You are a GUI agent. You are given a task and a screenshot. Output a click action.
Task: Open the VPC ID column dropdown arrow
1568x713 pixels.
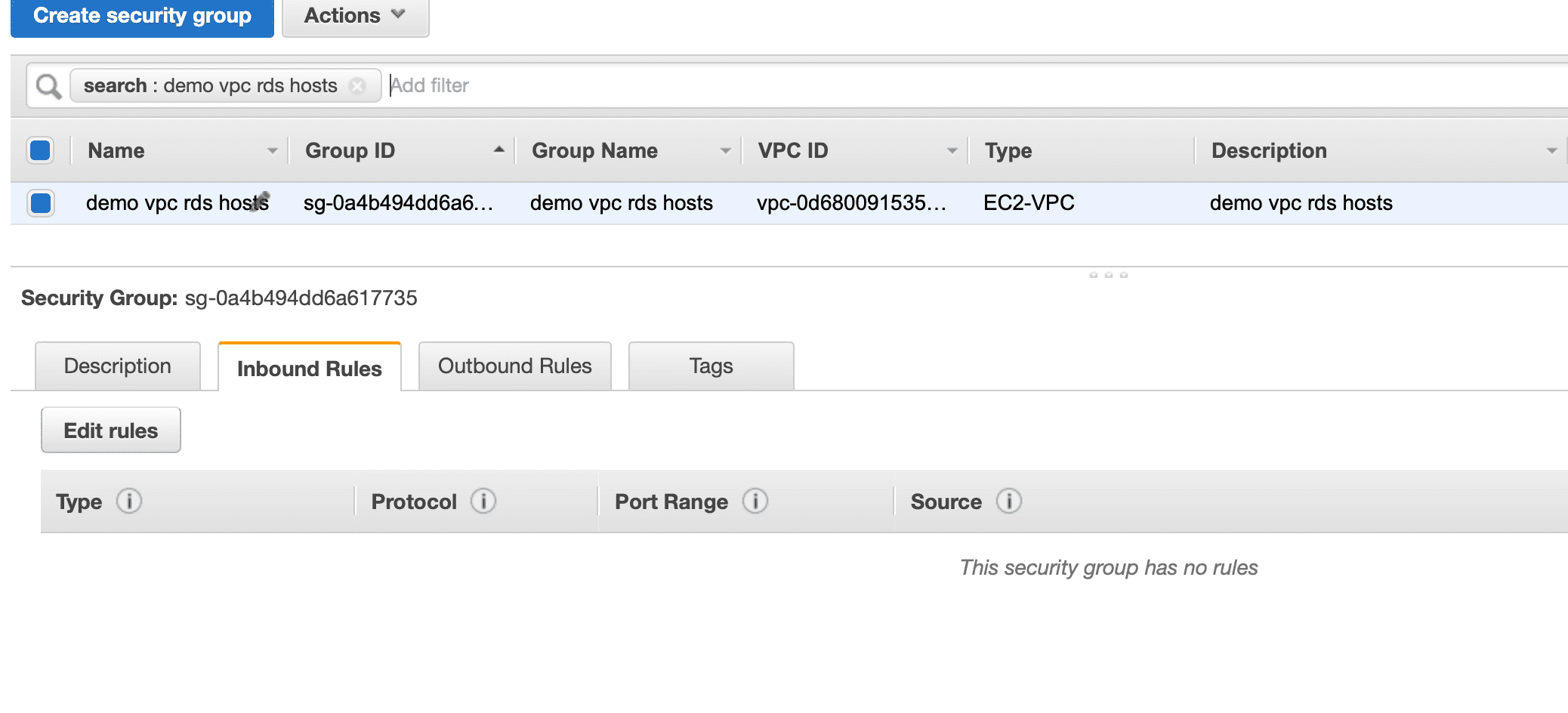click(952, 151)
